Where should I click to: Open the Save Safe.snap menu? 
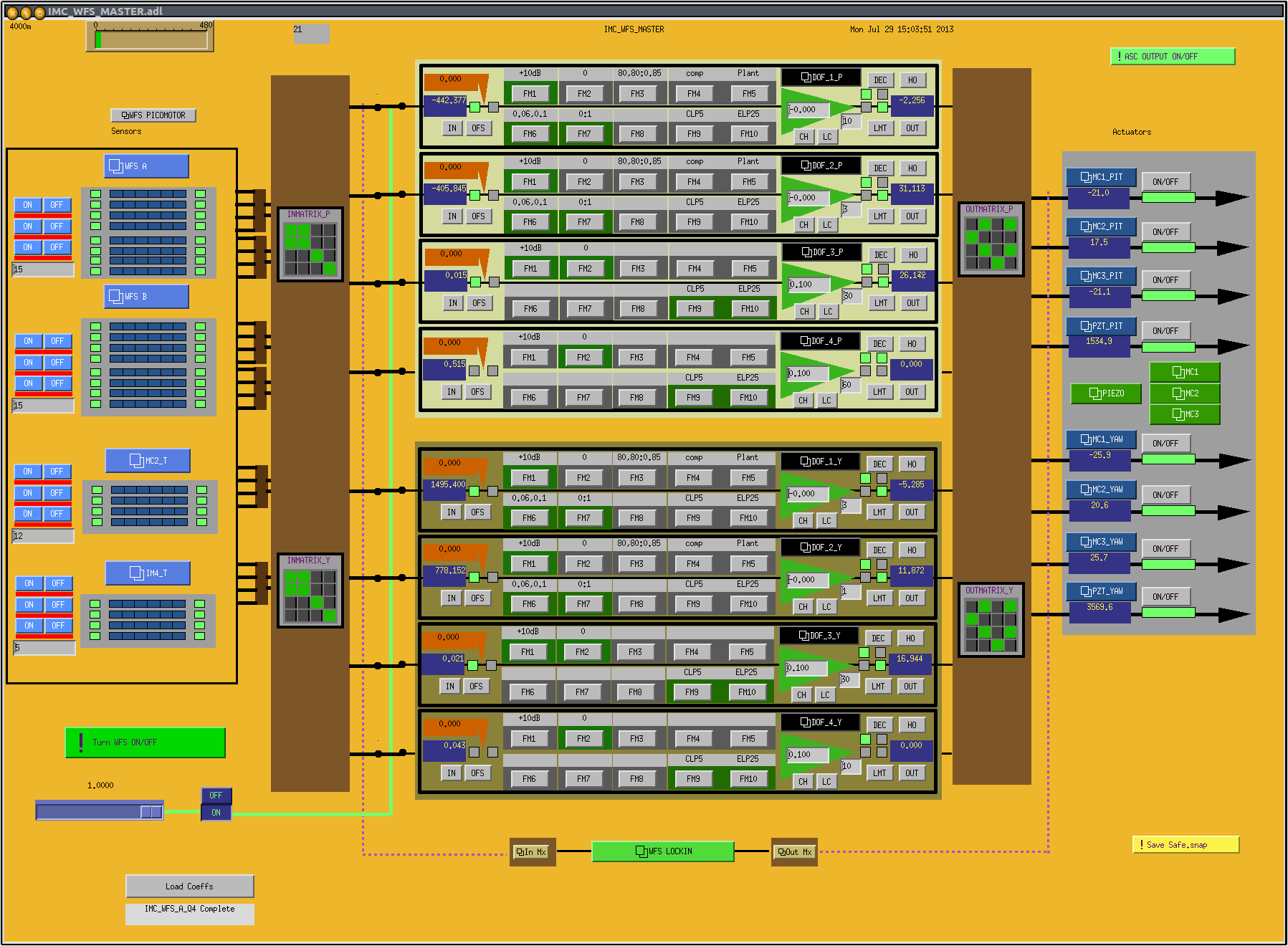[x=1186, y=845]
